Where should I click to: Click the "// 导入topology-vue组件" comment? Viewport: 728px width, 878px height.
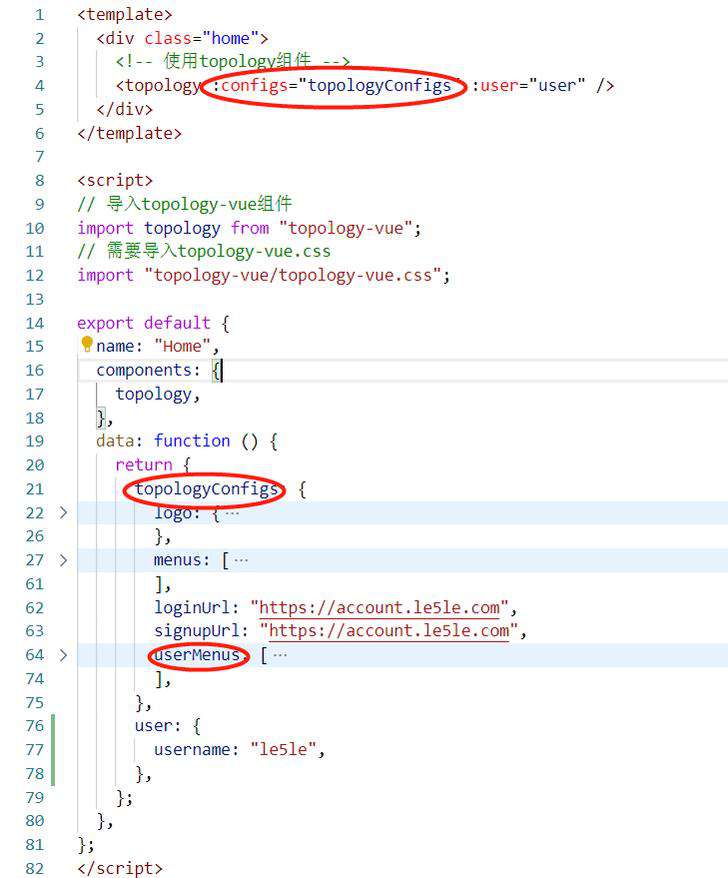point(185,204)
